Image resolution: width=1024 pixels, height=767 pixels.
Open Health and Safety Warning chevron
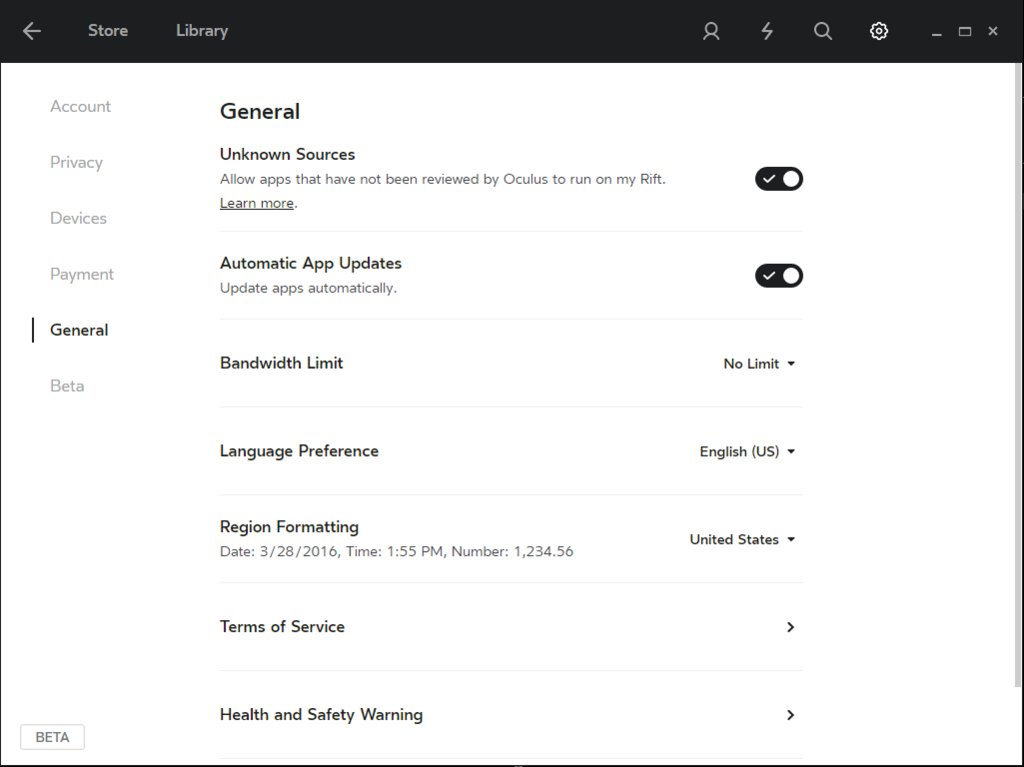[790, 715]
